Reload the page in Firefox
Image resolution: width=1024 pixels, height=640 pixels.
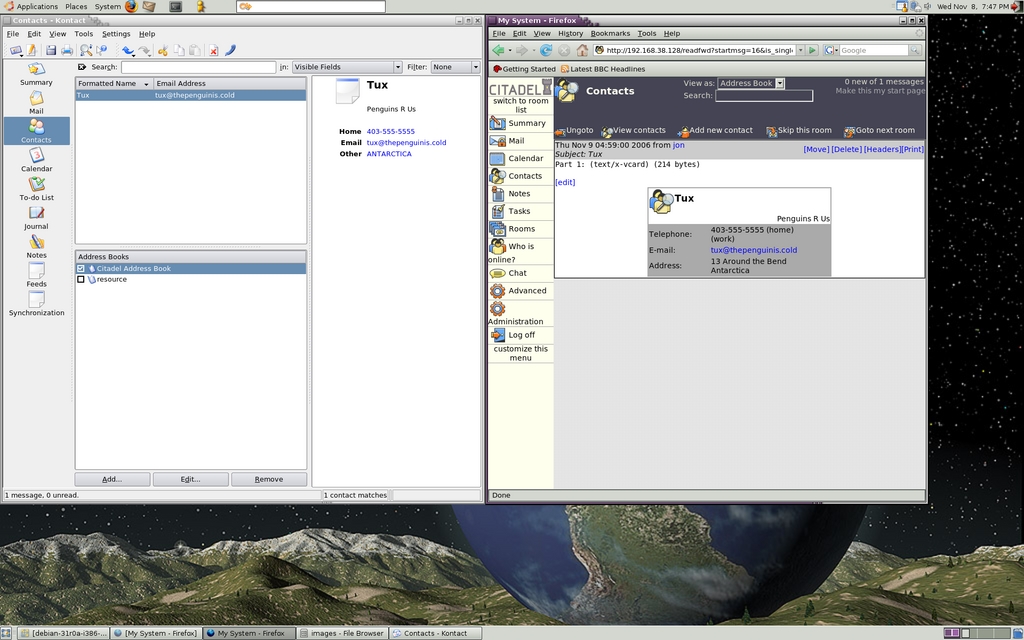546,50
